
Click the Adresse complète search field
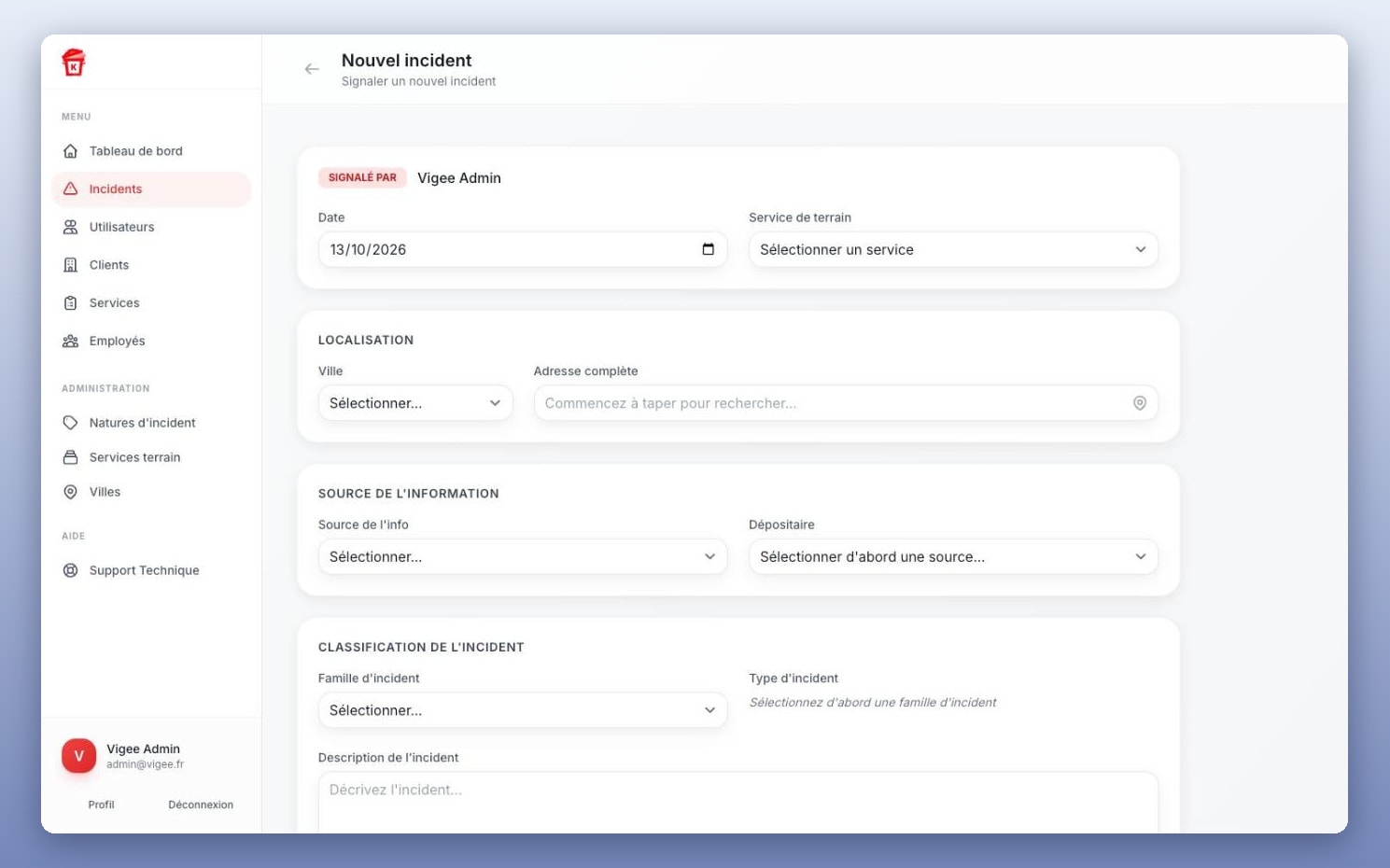[846, 403]
